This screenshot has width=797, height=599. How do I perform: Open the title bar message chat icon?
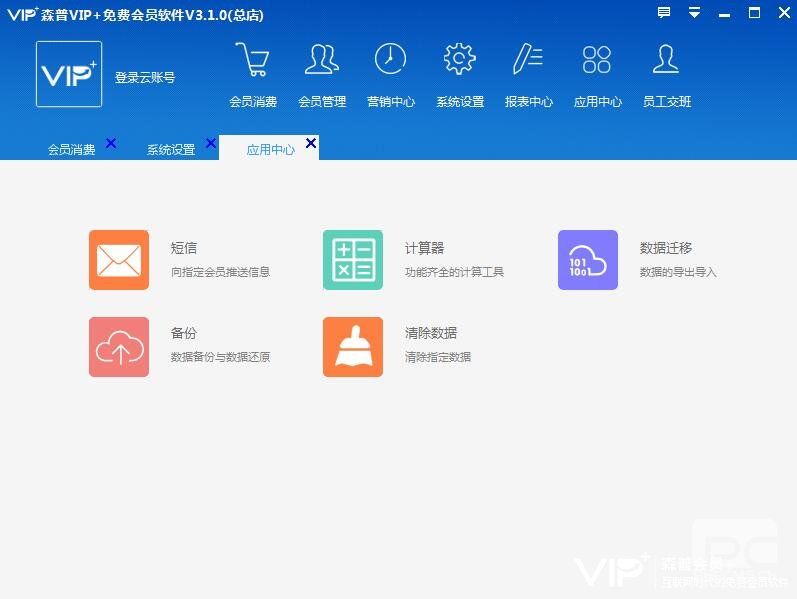(664, 13)
